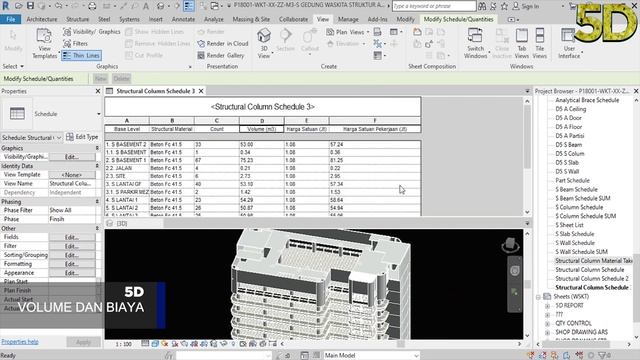640x360 pixels.
Task: Collapse Phasing properties section
Action: point(97,202)
